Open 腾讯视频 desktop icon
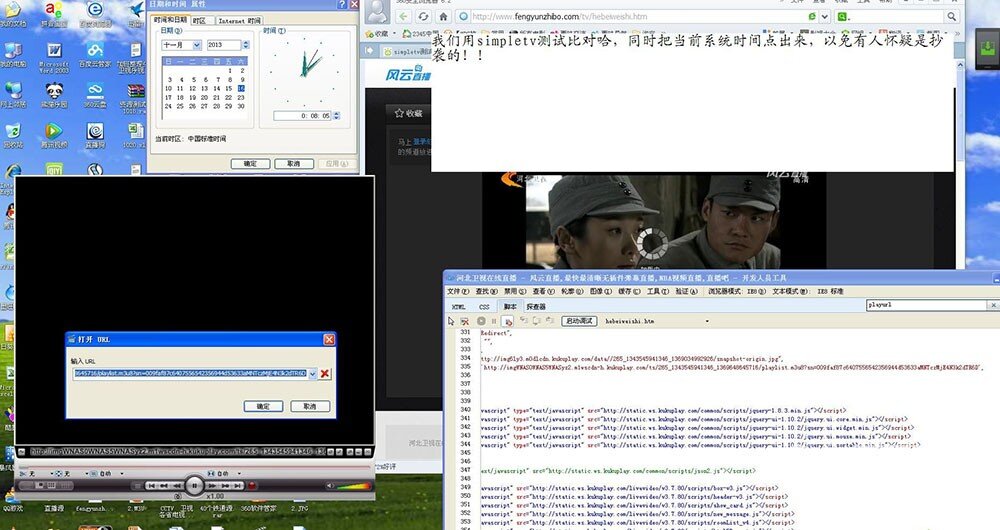The height and width of the screenshot is (530, 1000). (x=54, y=135)
